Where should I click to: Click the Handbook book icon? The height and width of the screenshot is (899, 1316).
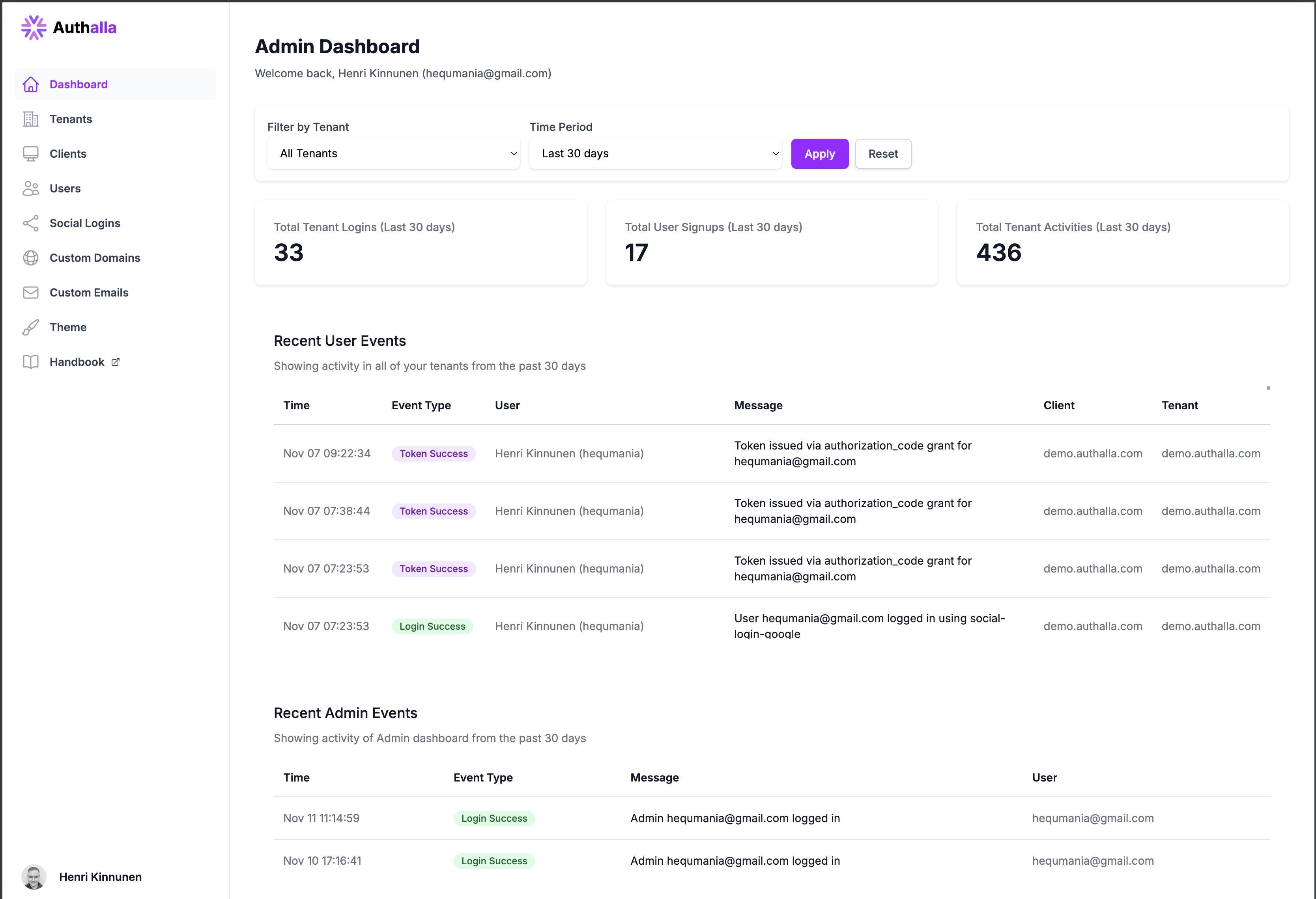[31, 362]
